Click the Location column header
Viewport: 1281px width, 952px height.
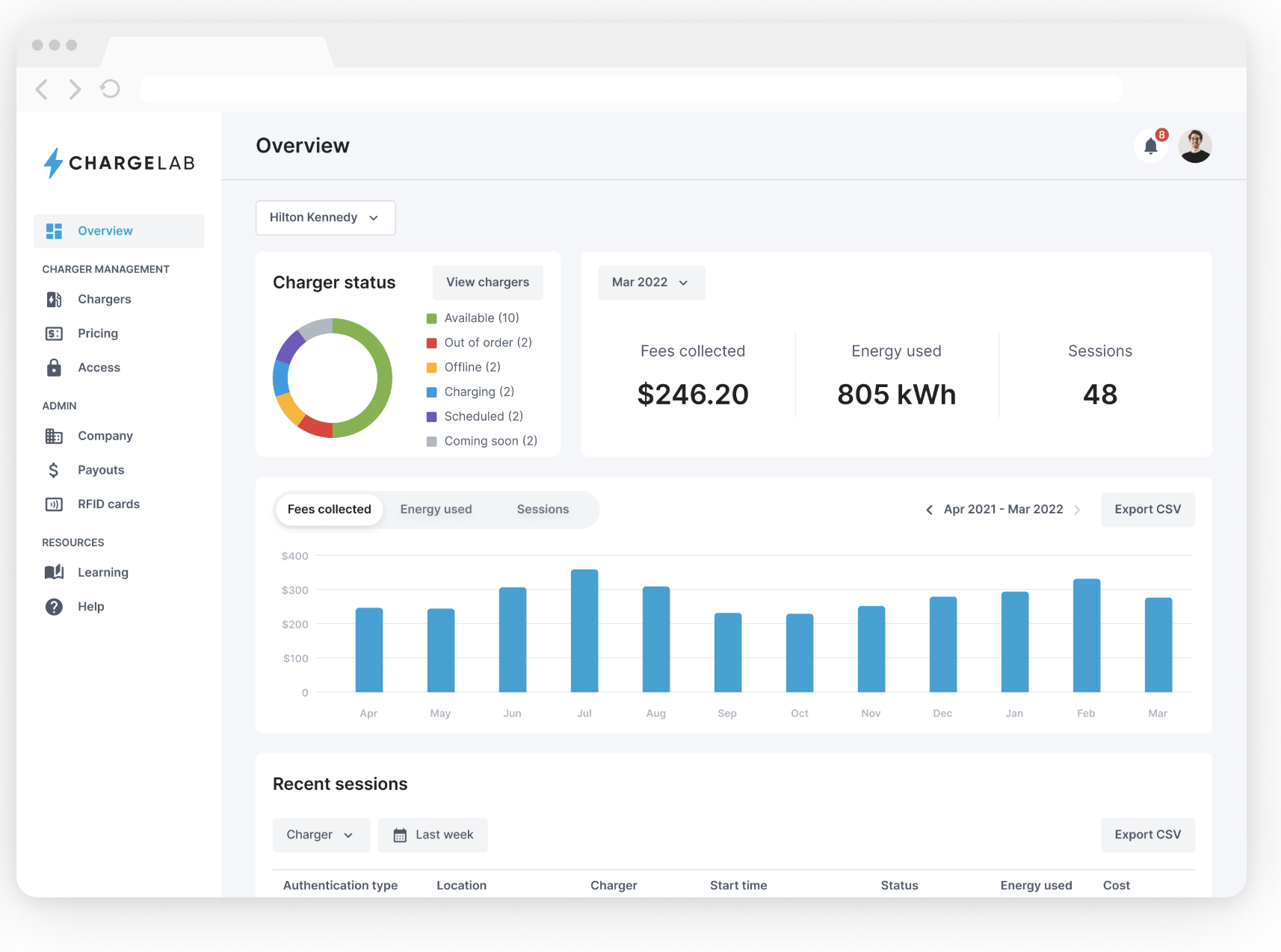click(461, 885)
